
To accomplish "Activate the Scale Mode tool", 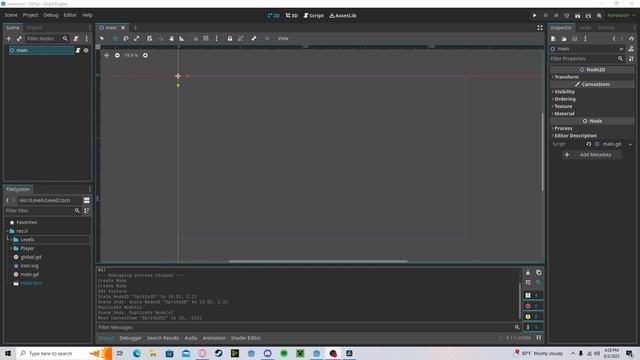I will [137, 38].
